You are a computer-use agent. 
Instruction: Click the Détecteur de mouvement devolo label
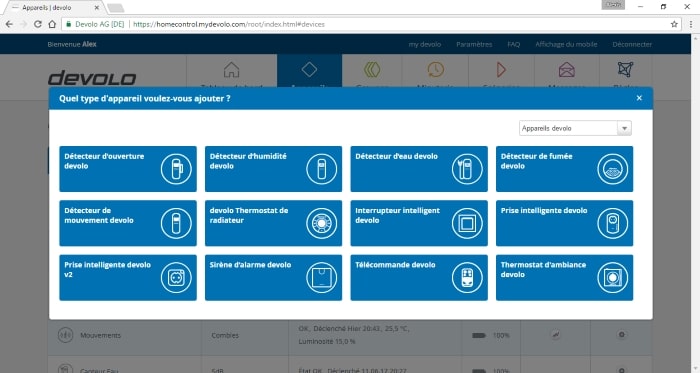pos(99,216)
